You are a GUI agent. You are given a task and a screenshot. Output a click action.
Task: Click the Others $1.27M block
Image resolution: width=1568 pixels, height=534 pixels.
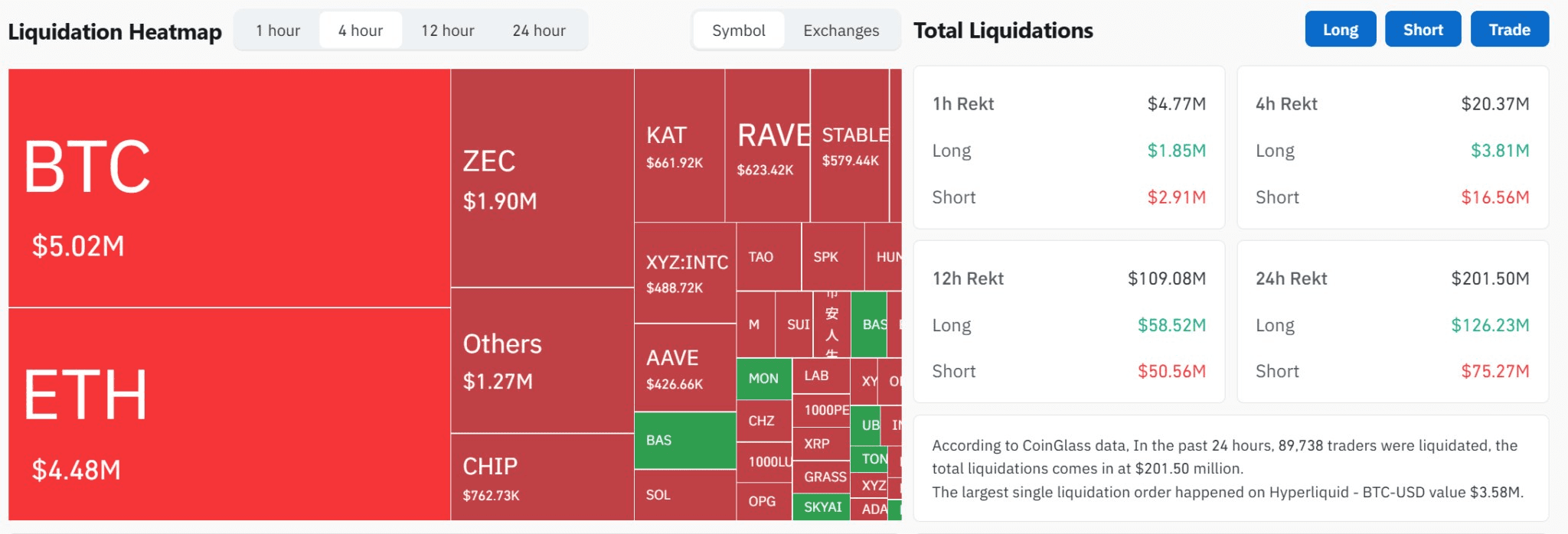coord(542,360)
